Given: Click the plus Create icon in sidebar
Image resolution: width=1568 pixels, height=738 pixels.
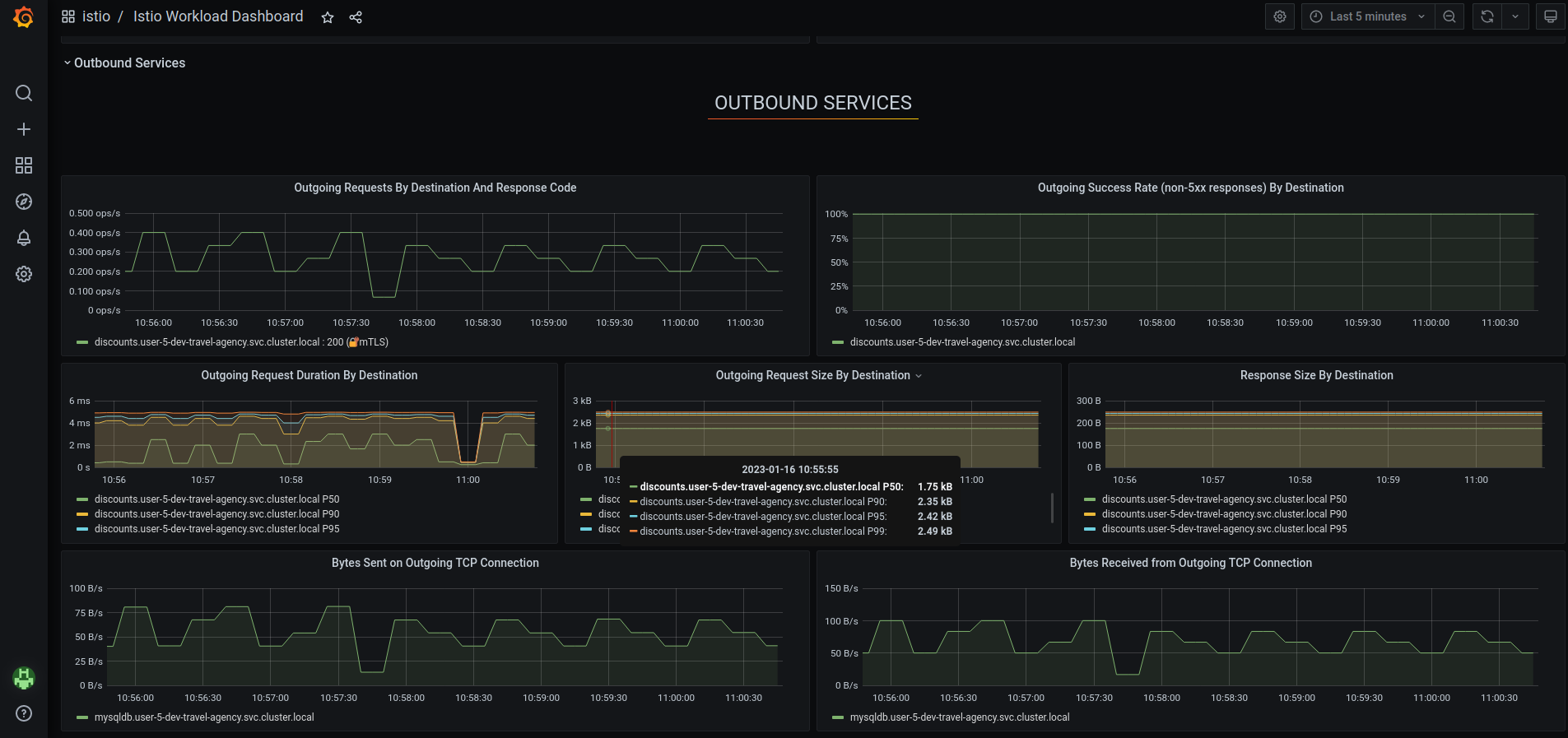Looking at the screenshot, I should click(24, 129).
